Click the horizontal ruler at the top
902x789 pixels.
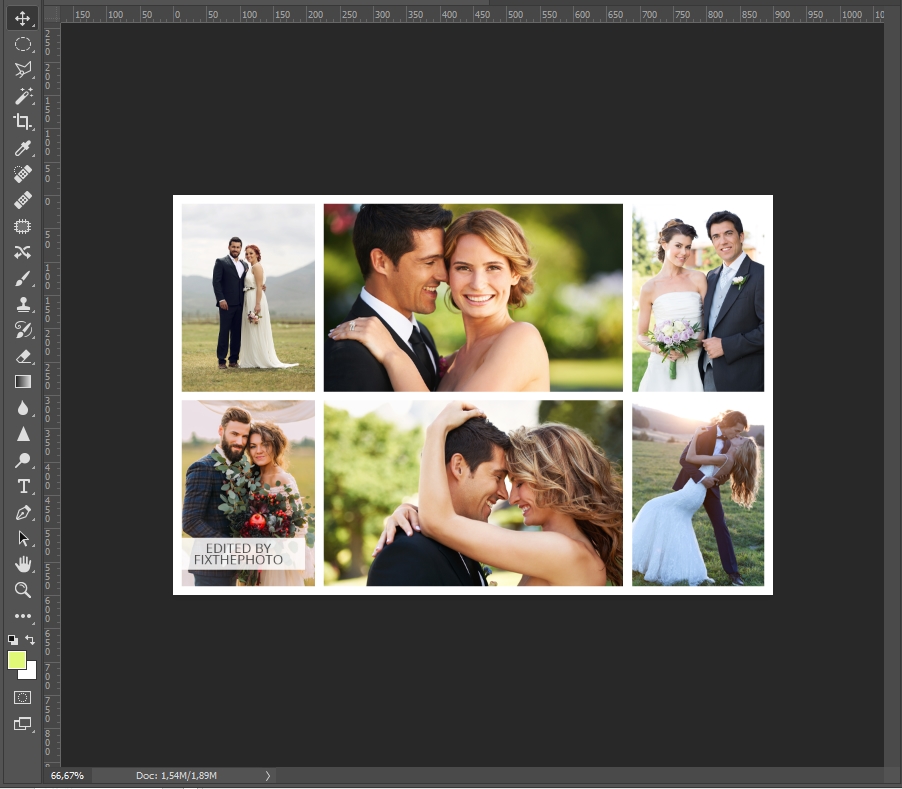tap(472, 14)
